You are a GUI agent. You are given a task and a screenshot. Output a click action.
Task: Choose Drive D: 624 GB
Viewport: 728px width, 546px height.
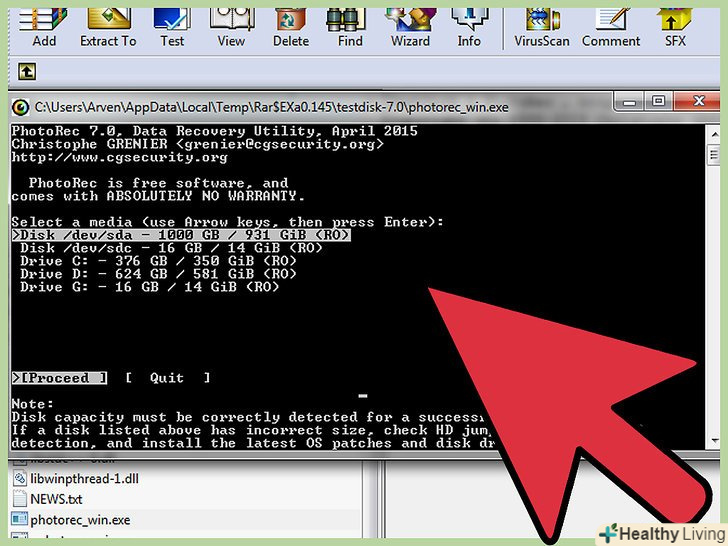158,274
